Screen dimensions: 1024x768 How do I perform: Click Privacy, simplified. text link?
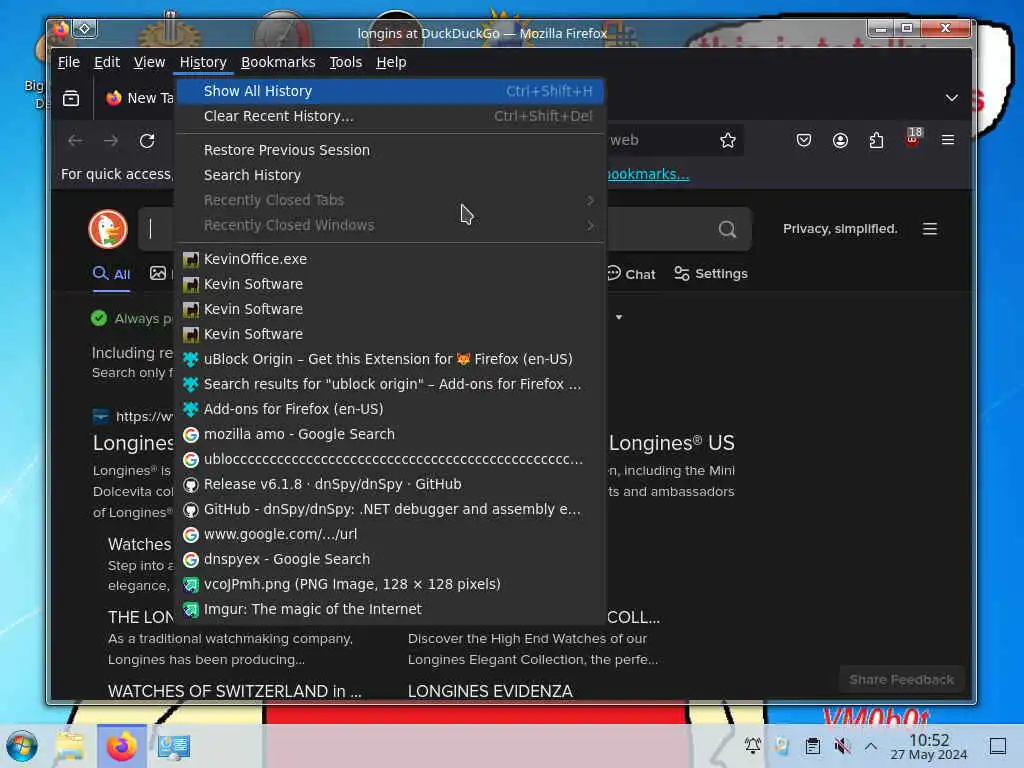(x=840, y=229)
